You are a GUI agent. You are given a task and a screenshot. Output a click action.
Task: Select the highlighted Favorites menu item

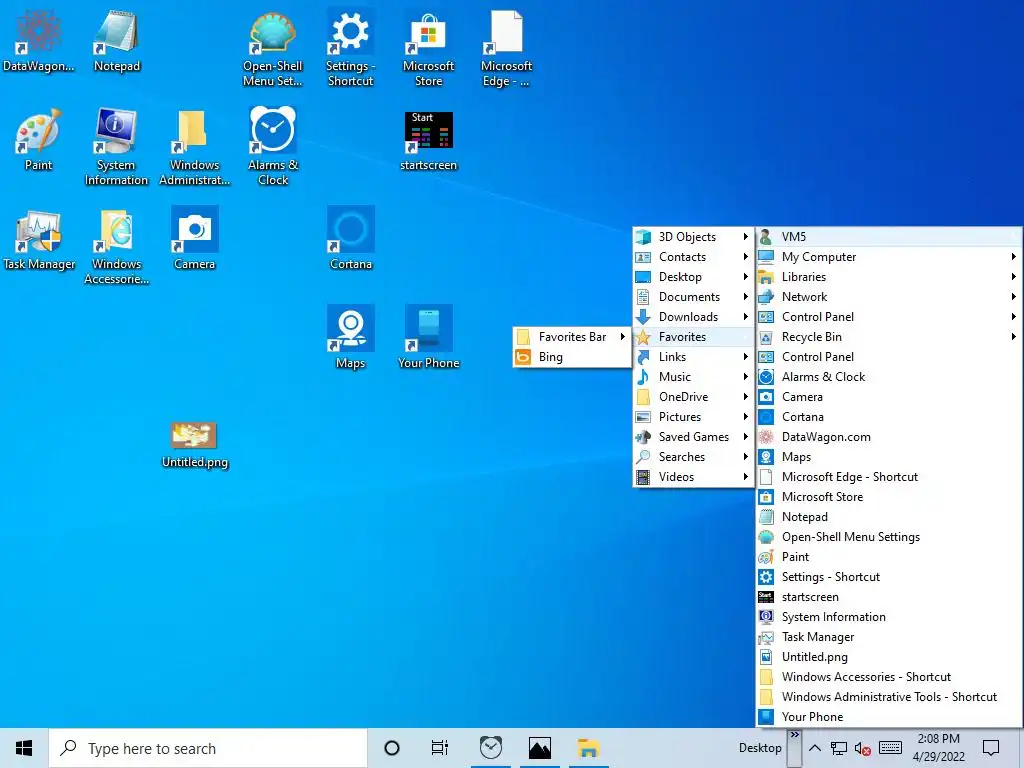pos(694,337)
